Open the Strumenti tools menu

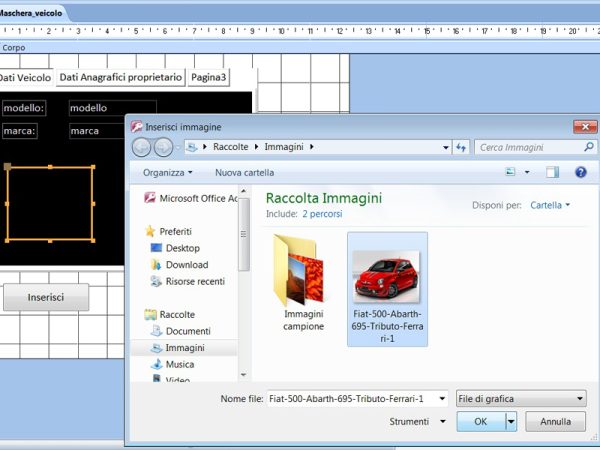414,422
